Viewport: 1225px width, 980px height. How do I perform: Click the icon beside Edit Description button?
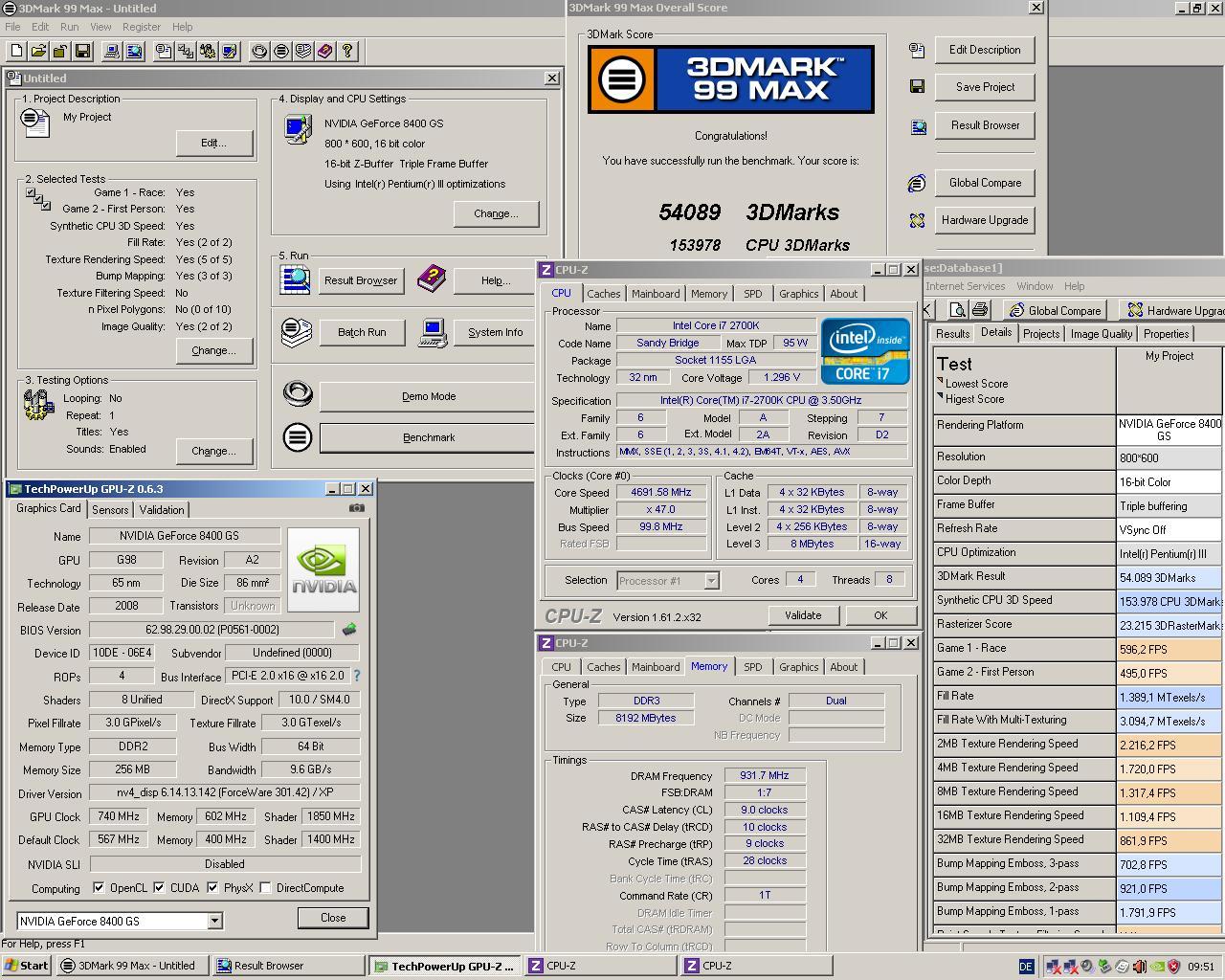tap(917, 50)
